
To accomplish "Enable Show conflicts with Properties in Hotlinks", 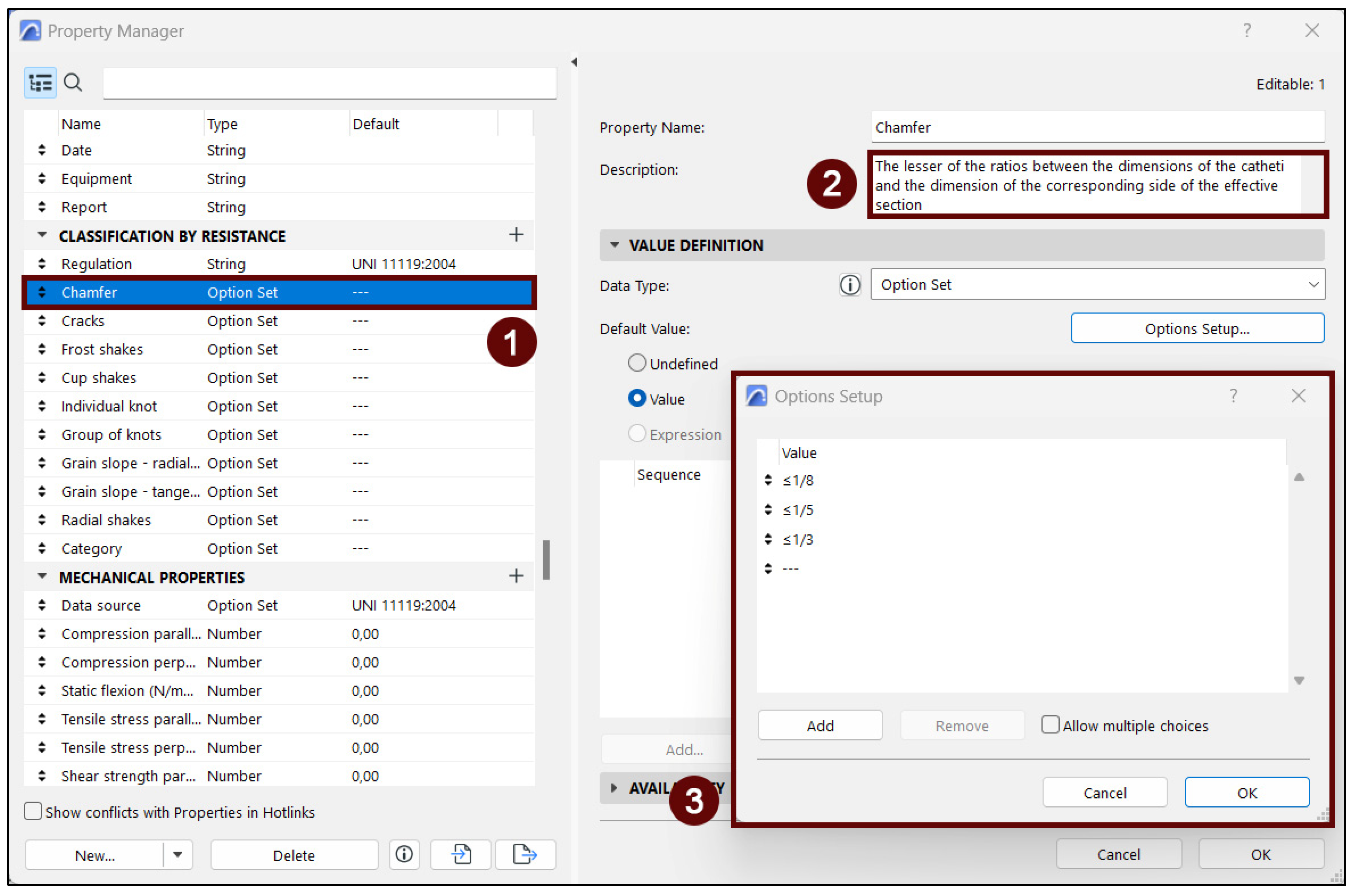I will click(33, 812).
